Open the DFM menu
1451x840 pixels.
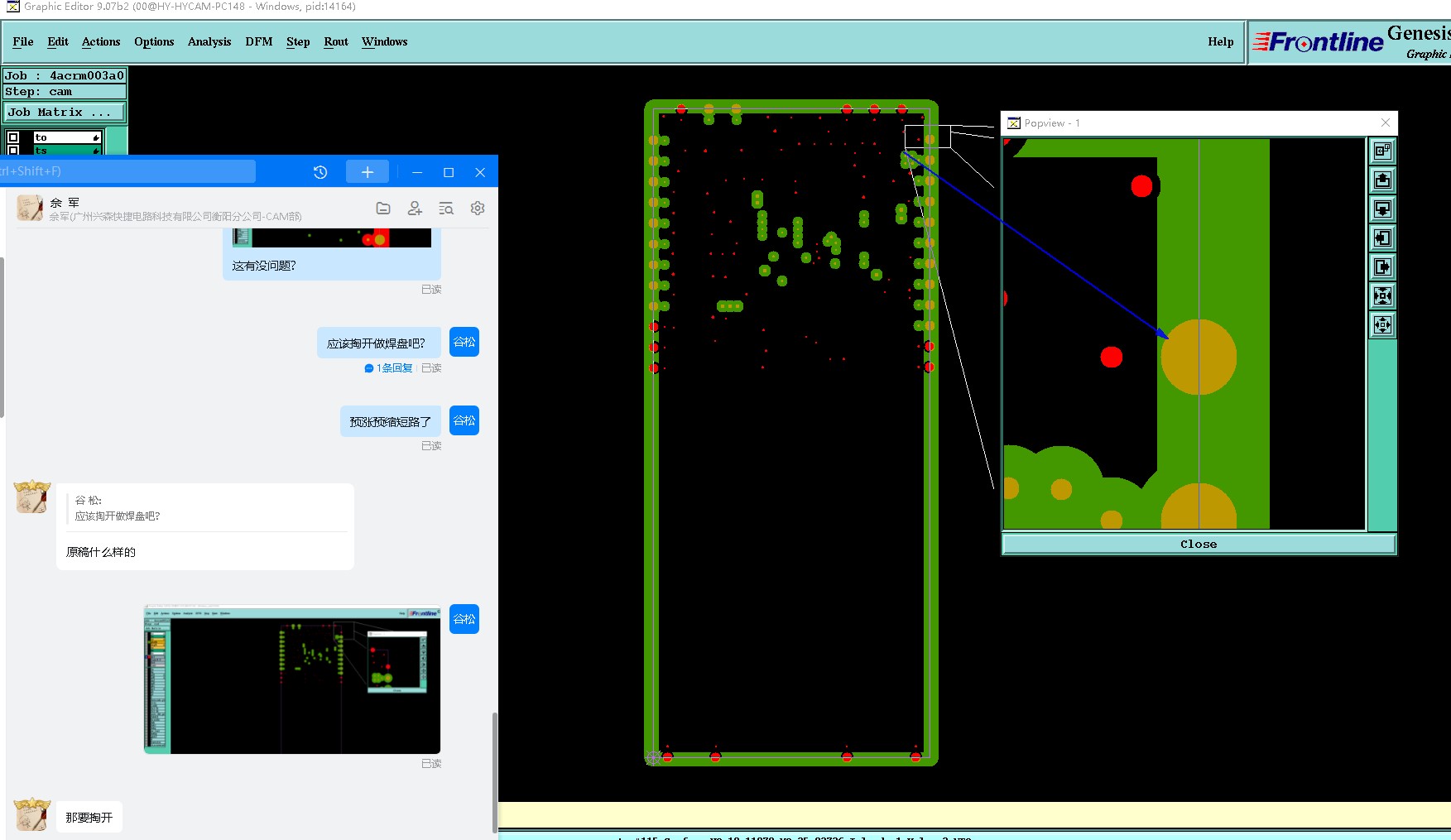click(x=259, y=41)
